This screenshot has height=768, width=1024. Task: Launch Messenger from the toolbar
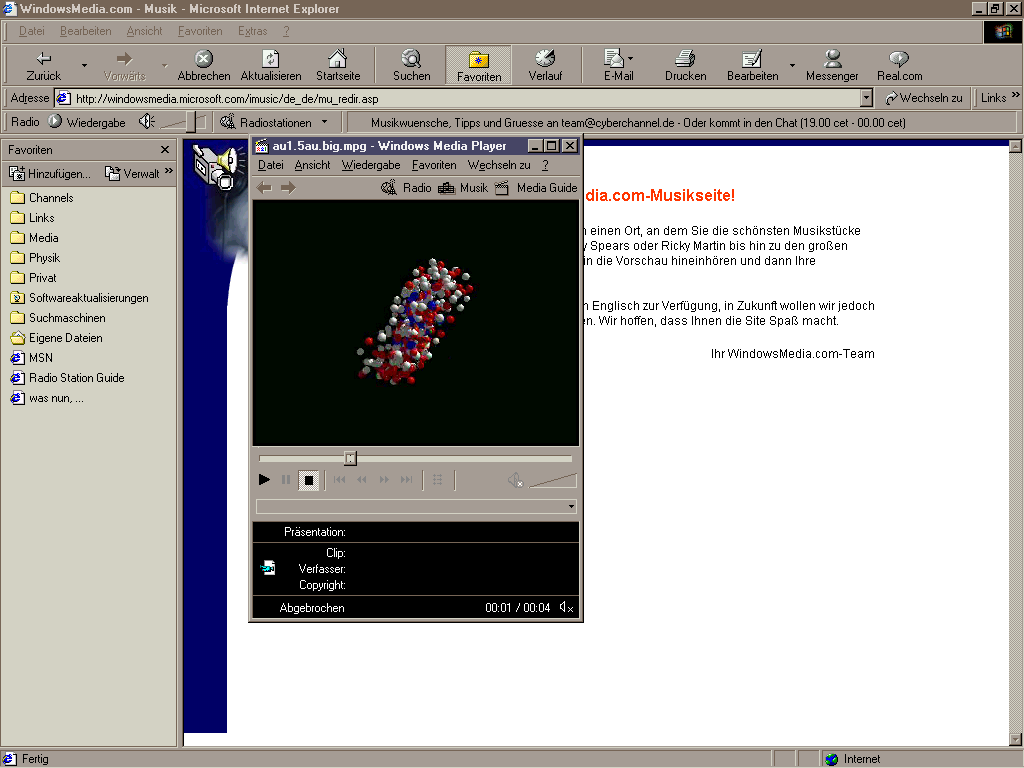pos(832,65)
